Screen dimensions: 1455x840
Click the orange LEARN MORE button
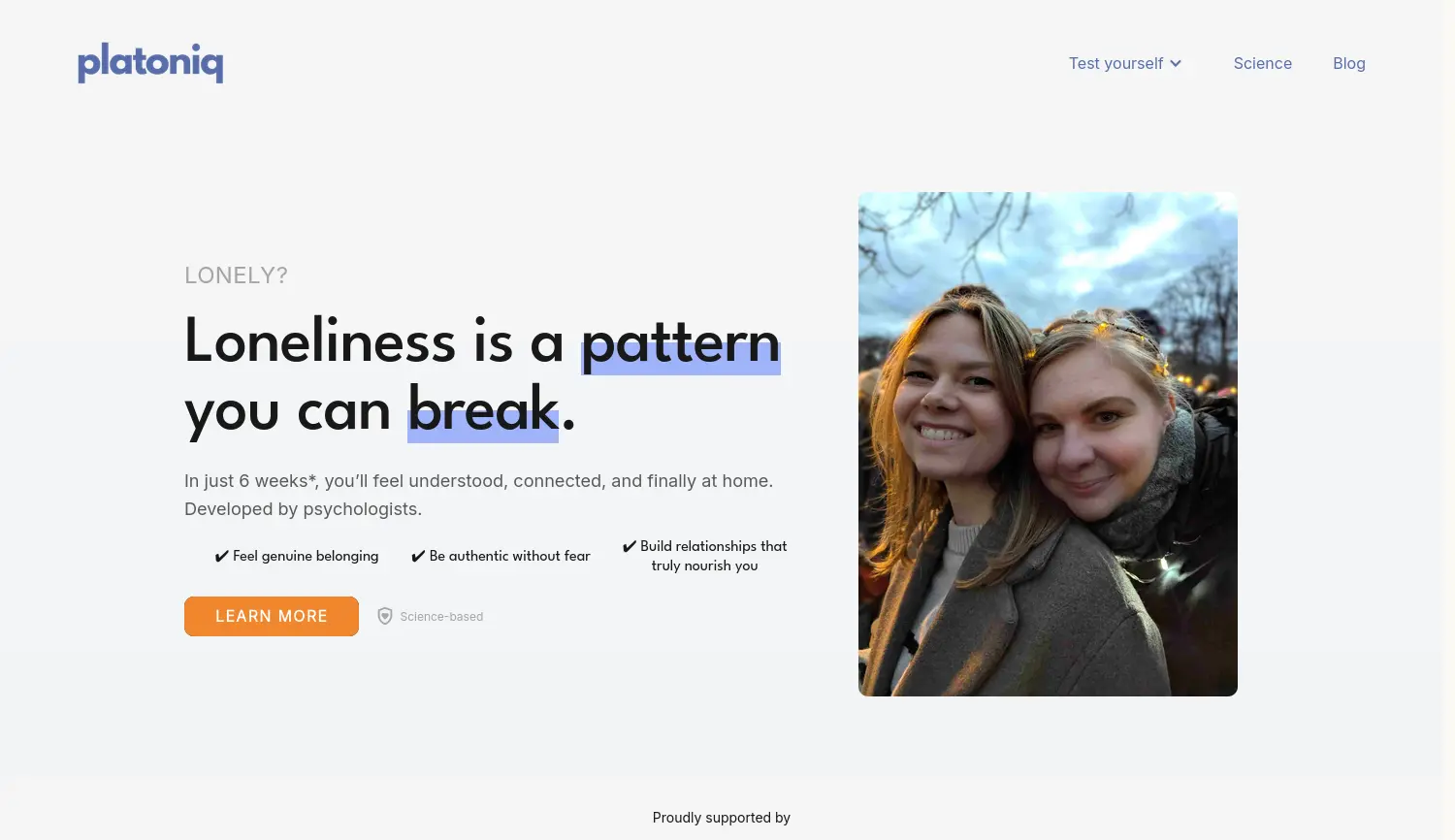[x=272, y=616]
